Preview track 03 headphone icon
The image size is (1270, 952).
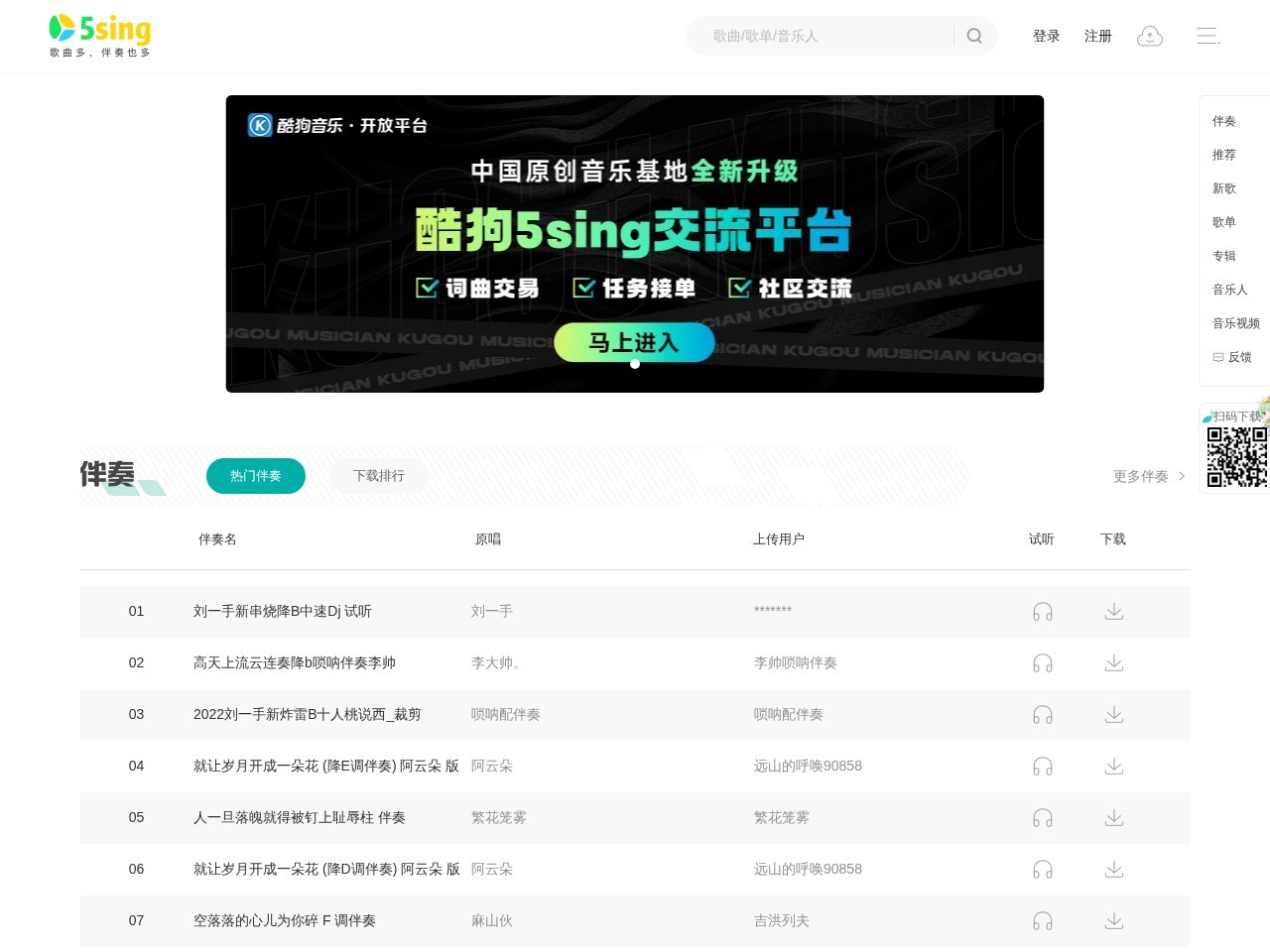[x=1043, y=715]
